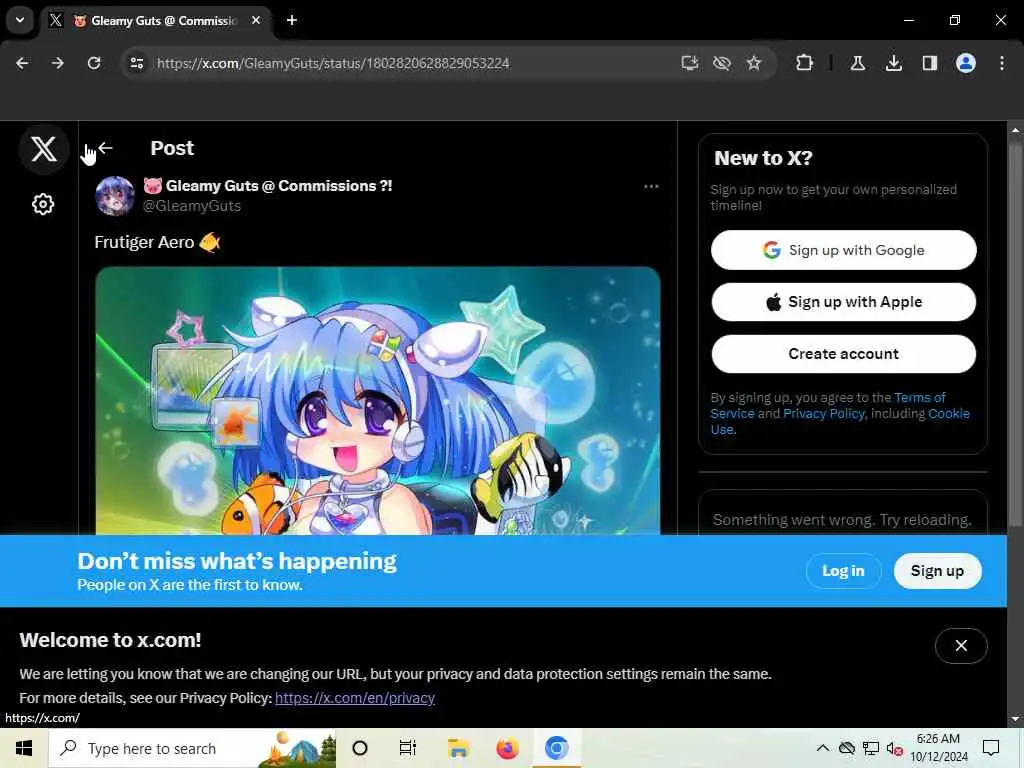Open Firefox from taskbar

507,748
